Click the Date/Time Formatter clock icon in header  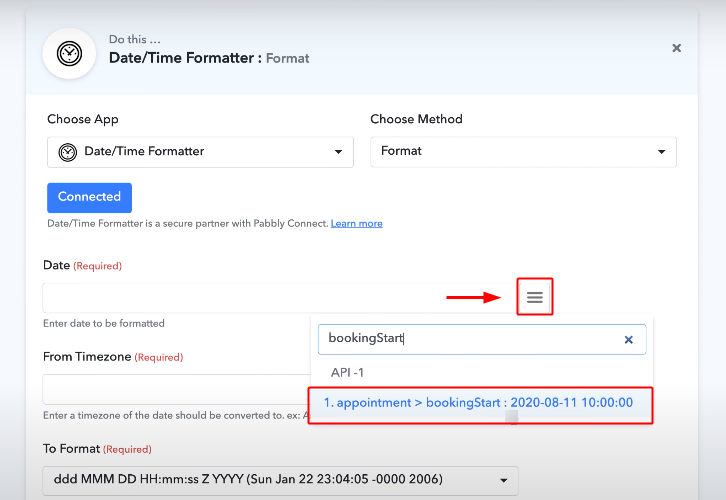69,54
